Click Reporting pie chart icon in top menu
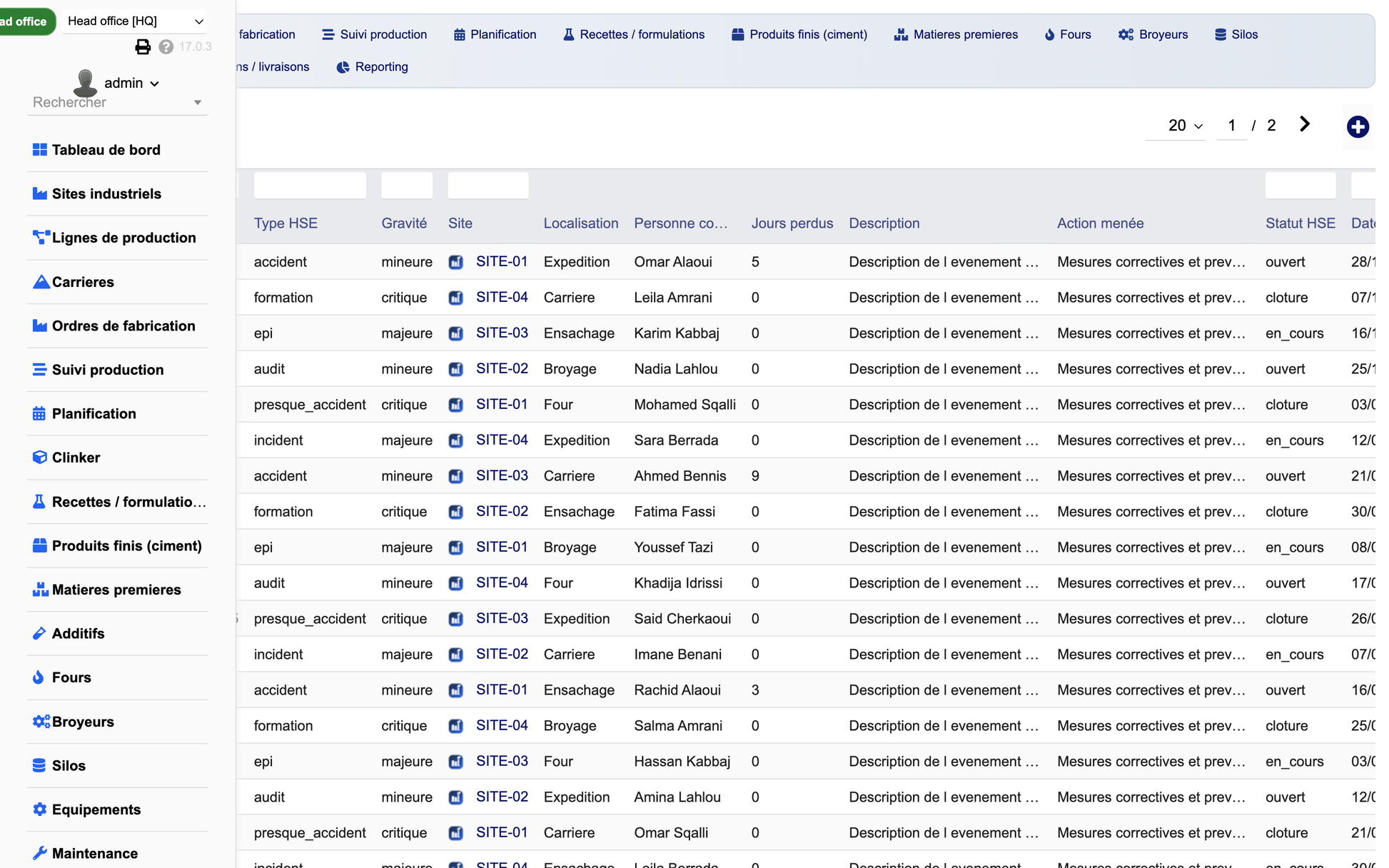This screenshot has height=868, width=1389. pyautogui.click(x=343, y=67)
